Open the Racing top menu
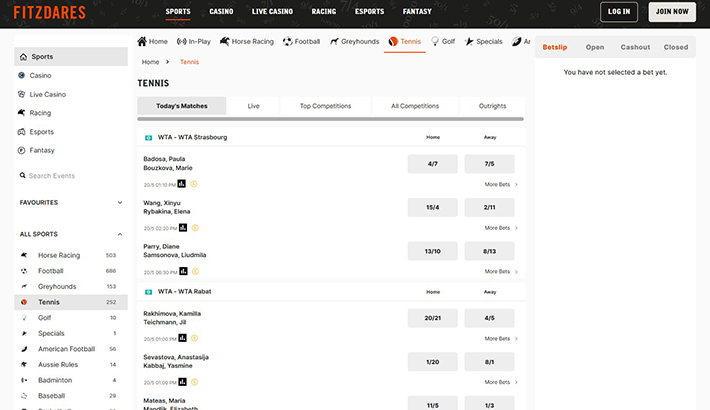Image resolution: width=710 pixels, height=410 pixels. [324, 11]
